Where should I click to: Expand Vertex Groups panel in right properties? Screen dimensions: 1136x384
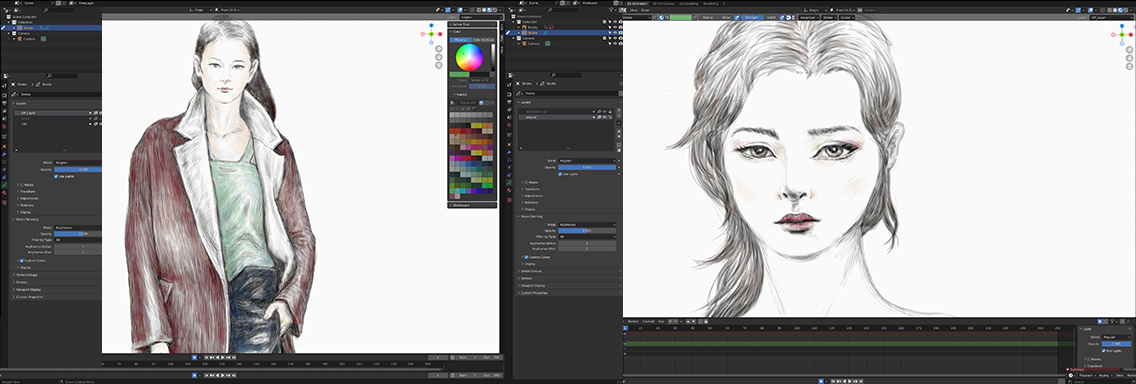point(531,271)
